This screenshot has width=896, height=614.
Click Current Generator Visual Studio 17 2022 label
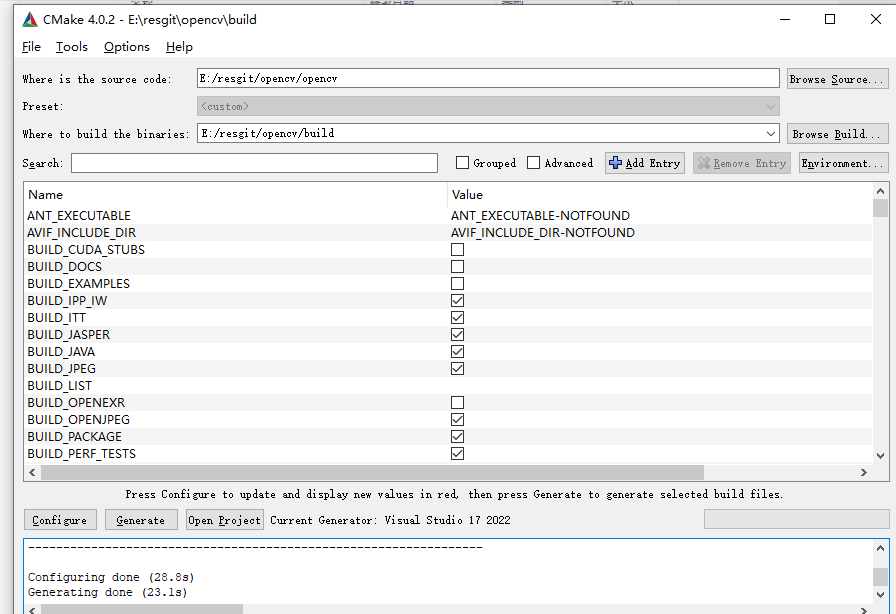[x=390, y=520]
